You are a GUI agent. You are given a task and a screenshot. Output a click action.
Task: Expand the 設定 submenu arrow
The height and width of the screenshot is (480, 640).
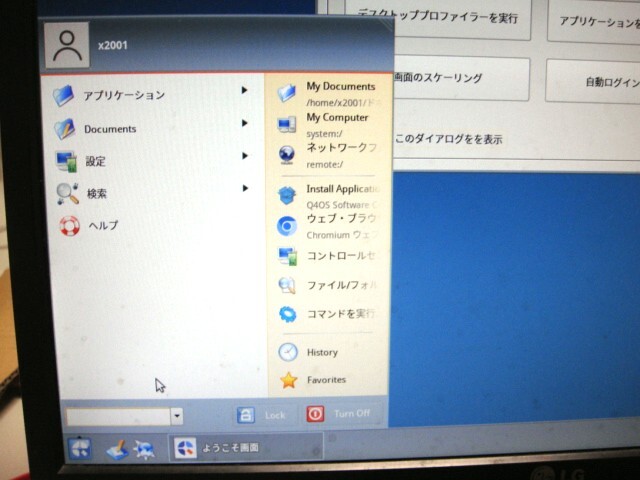pyautogui.click(x=245, y=156)
